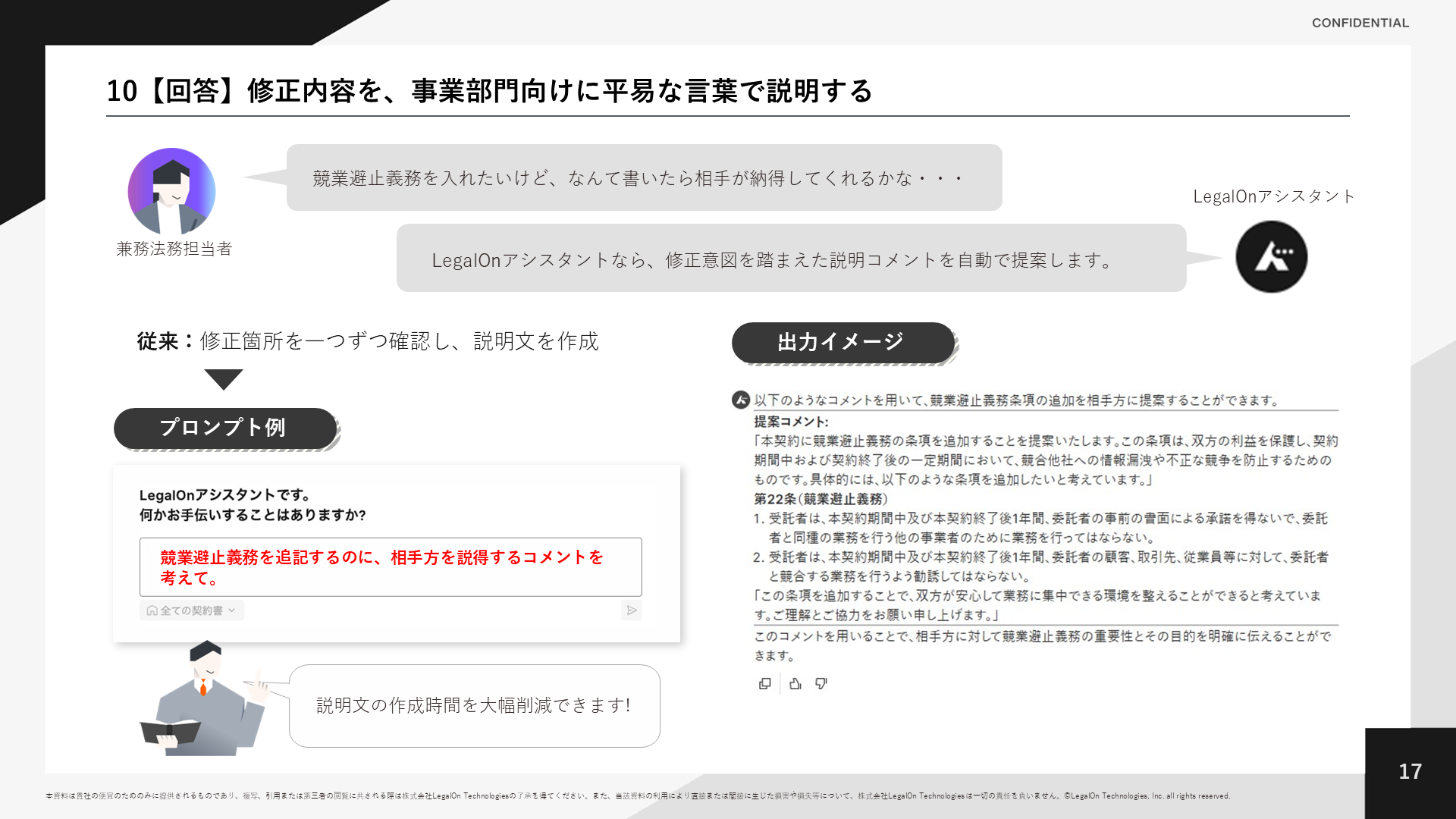Image resolution: width=1456 pixels, height=819 pixels.
Task: Click the home icon in 全ての契約書 selector
Action: [152, 610]
